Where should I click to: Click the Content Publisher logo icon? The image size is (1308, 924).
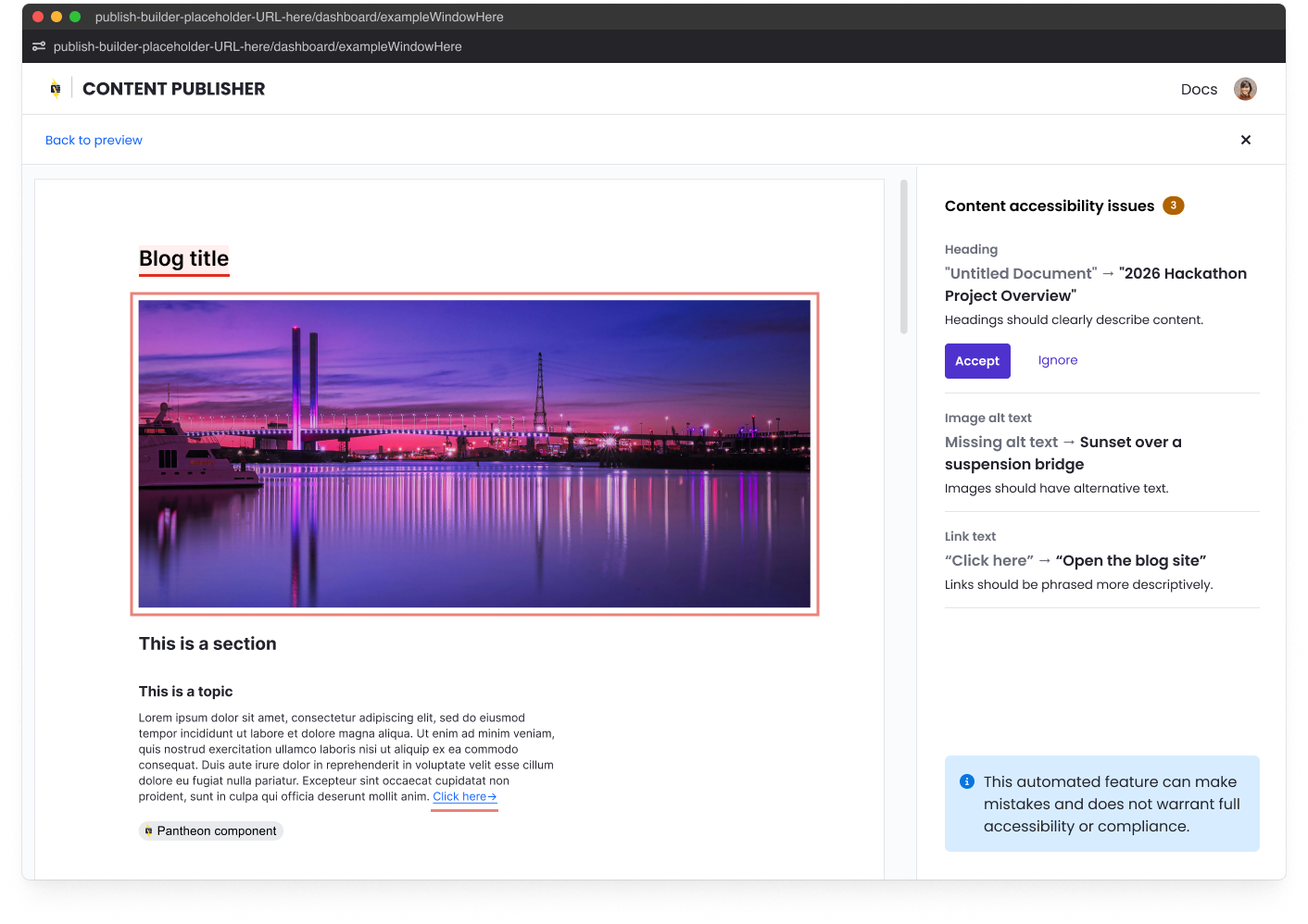[56, 89]
